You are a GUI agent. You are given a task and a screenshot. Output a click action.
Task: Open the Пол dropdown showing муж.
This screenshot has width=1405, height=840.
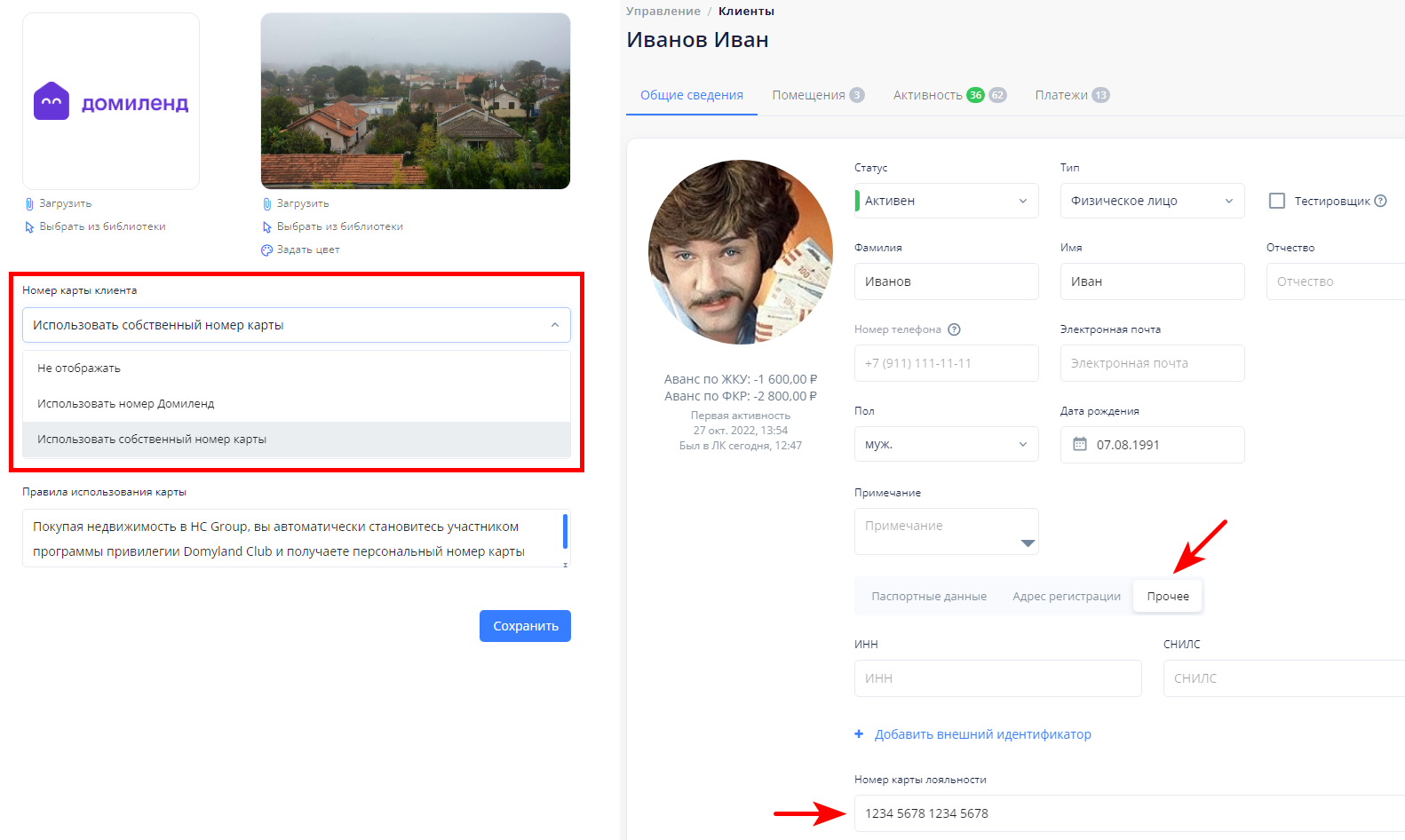[x=946, y=444]
